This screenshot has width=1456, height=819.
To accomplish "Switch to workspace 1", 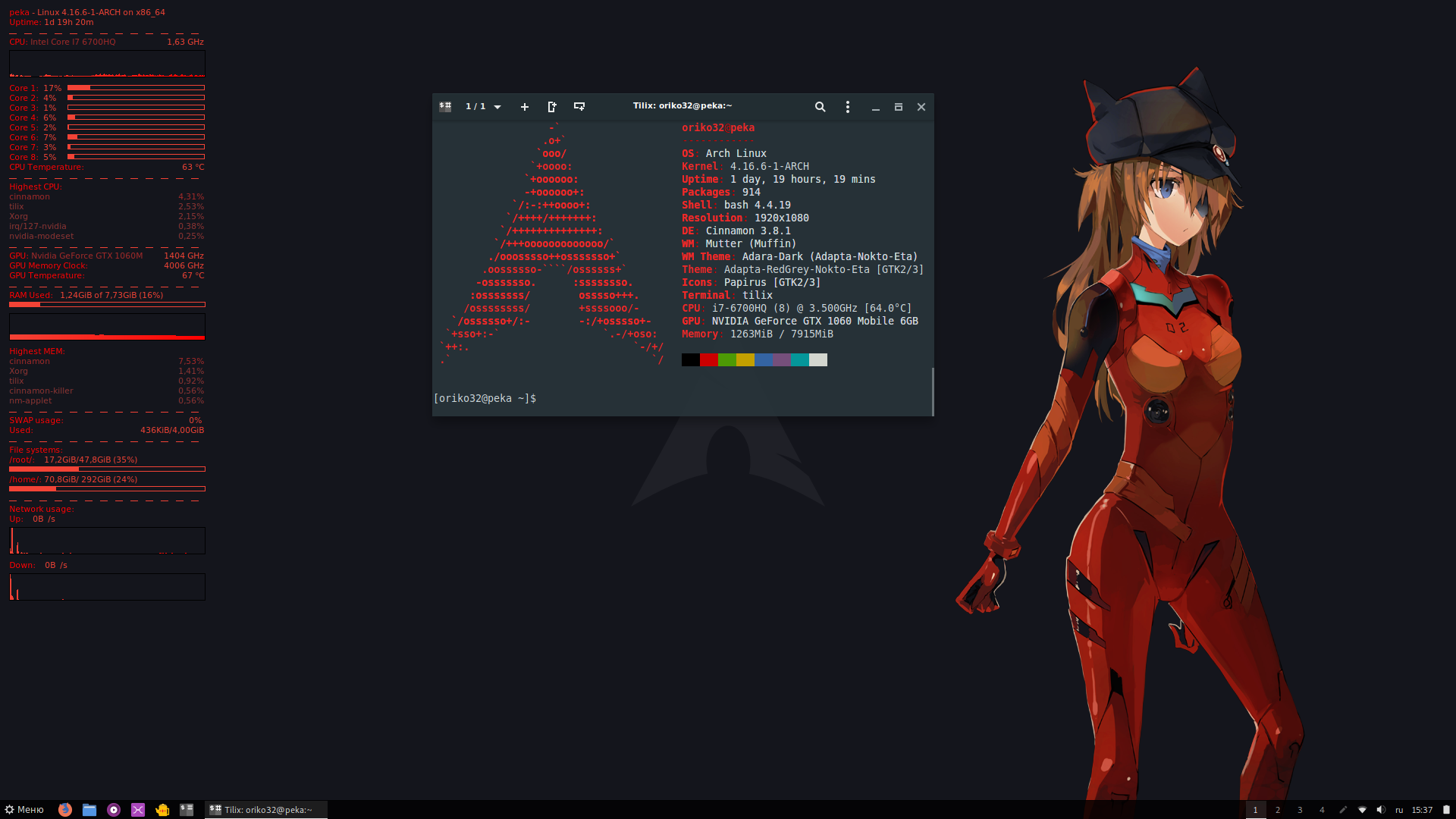I will 1256,810.
